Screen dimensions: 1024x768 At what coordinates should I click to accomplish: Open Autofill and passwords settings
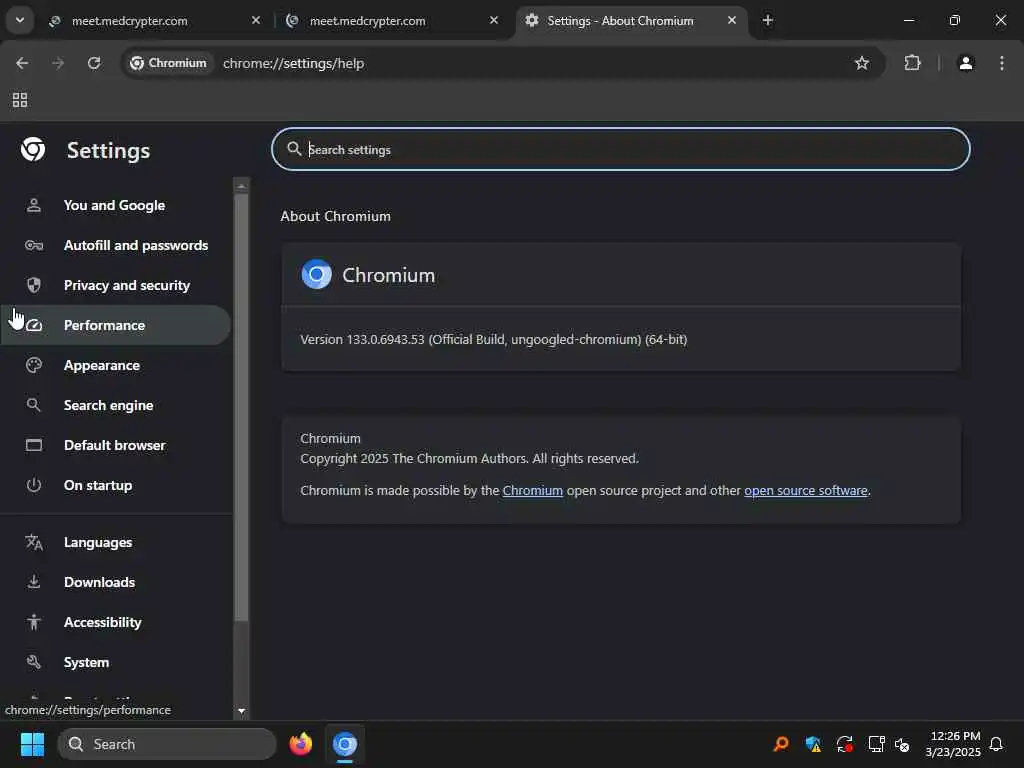pos(114,245)
